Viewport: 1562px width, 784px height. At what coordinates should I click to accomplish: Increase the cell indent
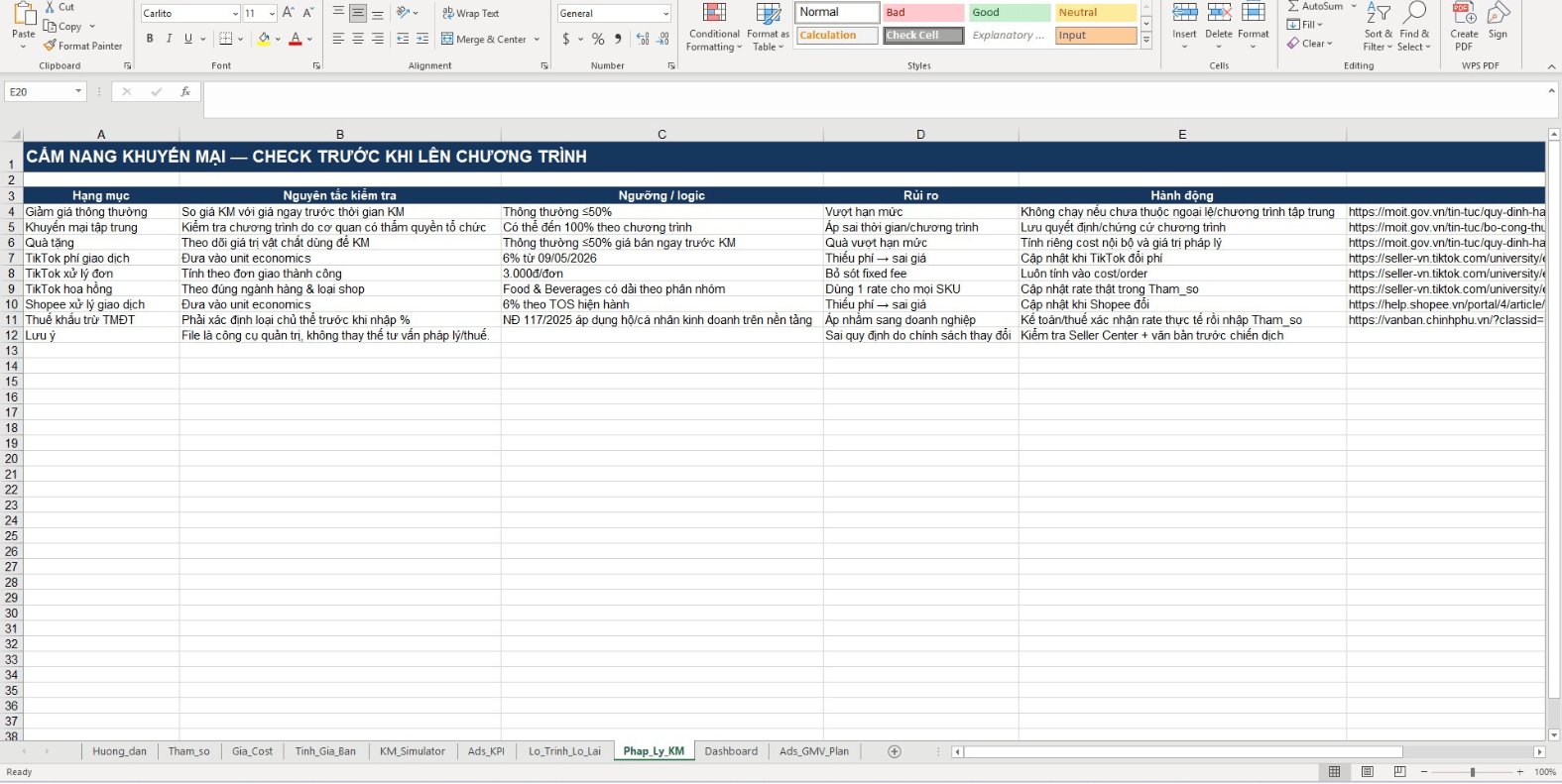[x=422, y=39]
